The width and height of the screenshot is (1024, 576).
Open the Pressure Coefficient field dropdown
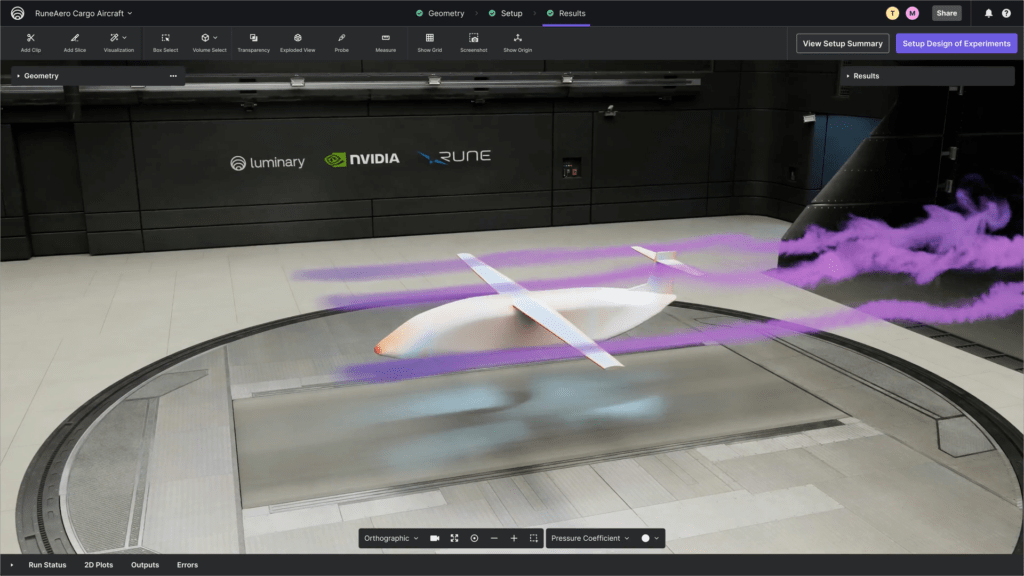pyautogui.click(x=590, y=538)
